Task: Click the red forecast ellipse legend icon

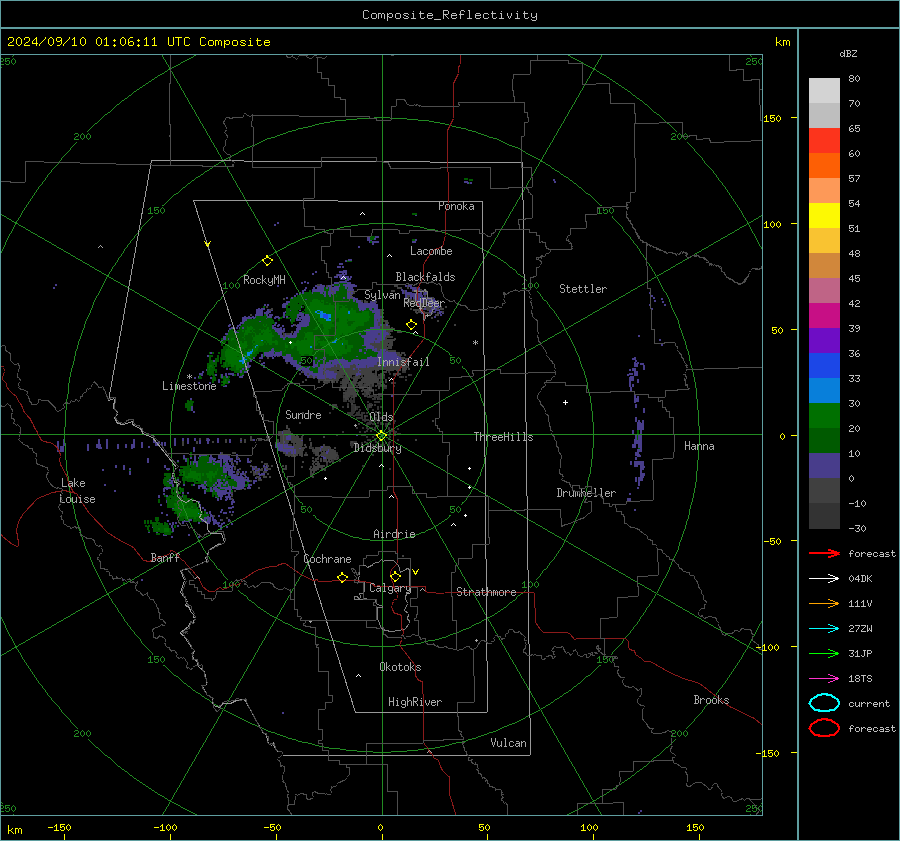Action: click(824, 728)
